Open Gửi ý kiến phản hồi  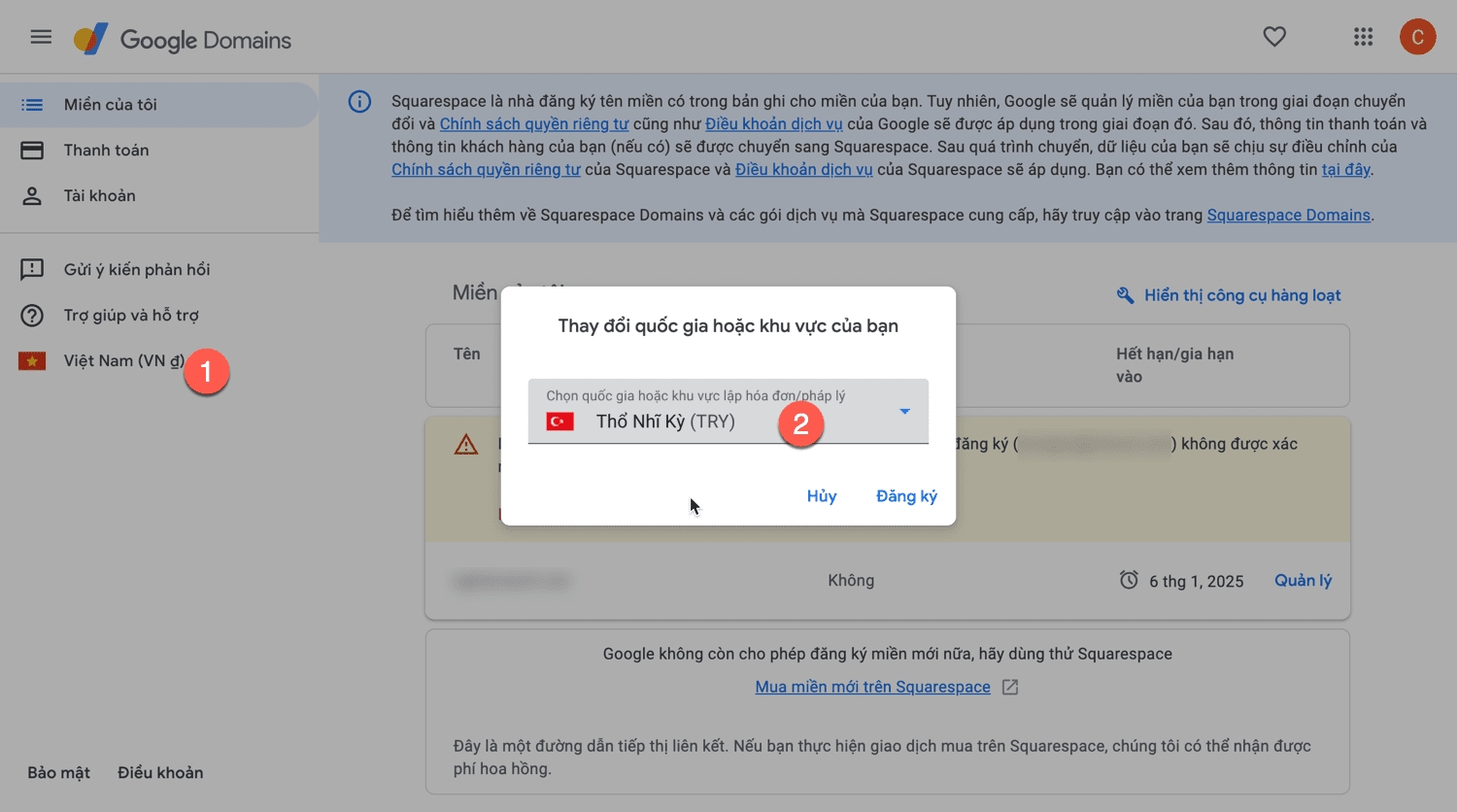tap(136, 270)
